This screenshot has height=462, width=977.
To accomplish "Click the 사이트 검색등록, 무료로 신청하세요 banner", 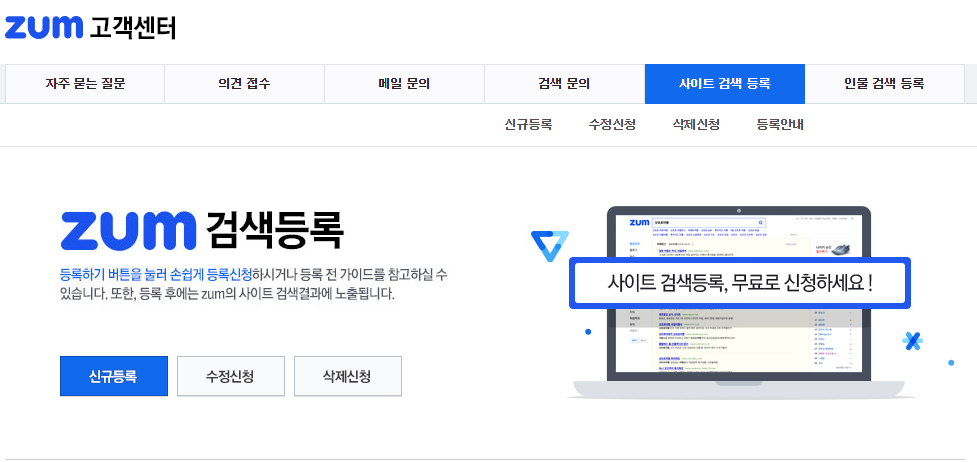I will pos(740,283).
